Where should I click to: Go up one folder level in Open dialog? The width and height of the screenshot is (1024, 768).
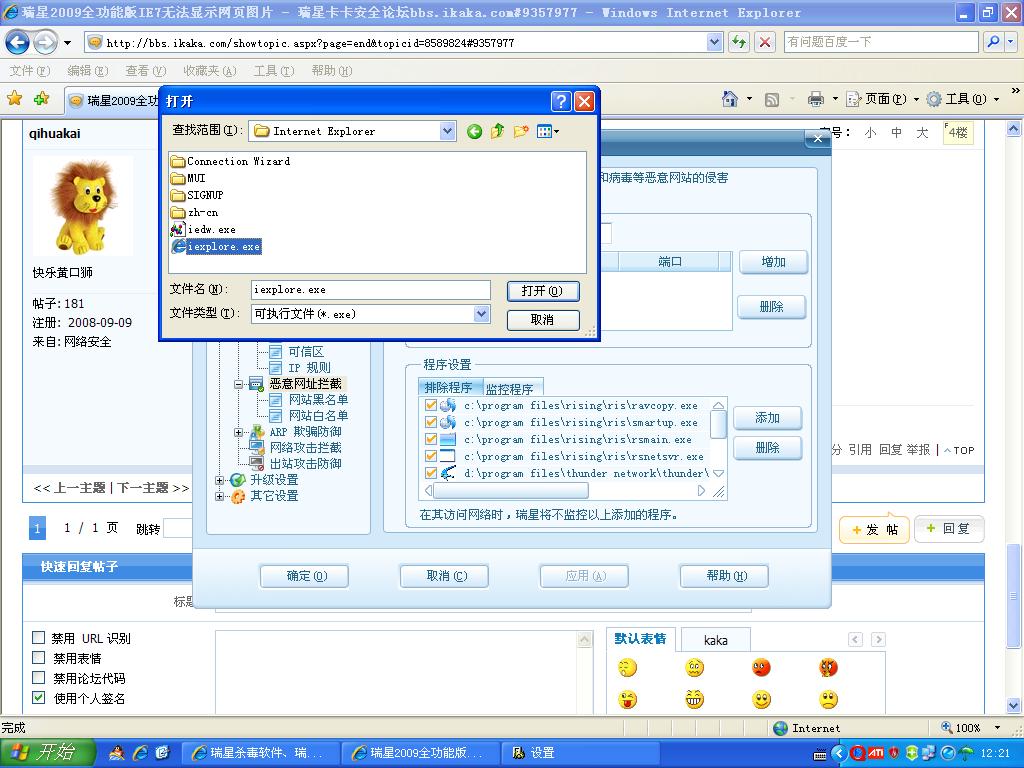tap(498, 131)
